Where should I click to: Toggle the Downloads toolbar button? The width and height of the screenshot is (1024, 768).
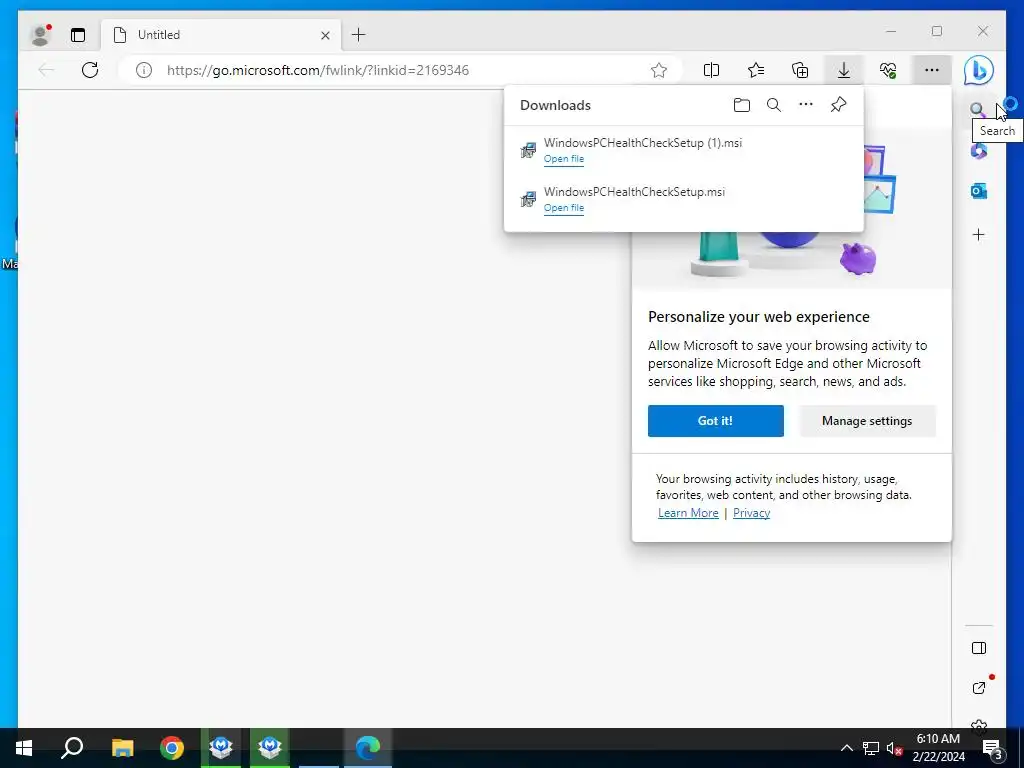pos(844,70)
